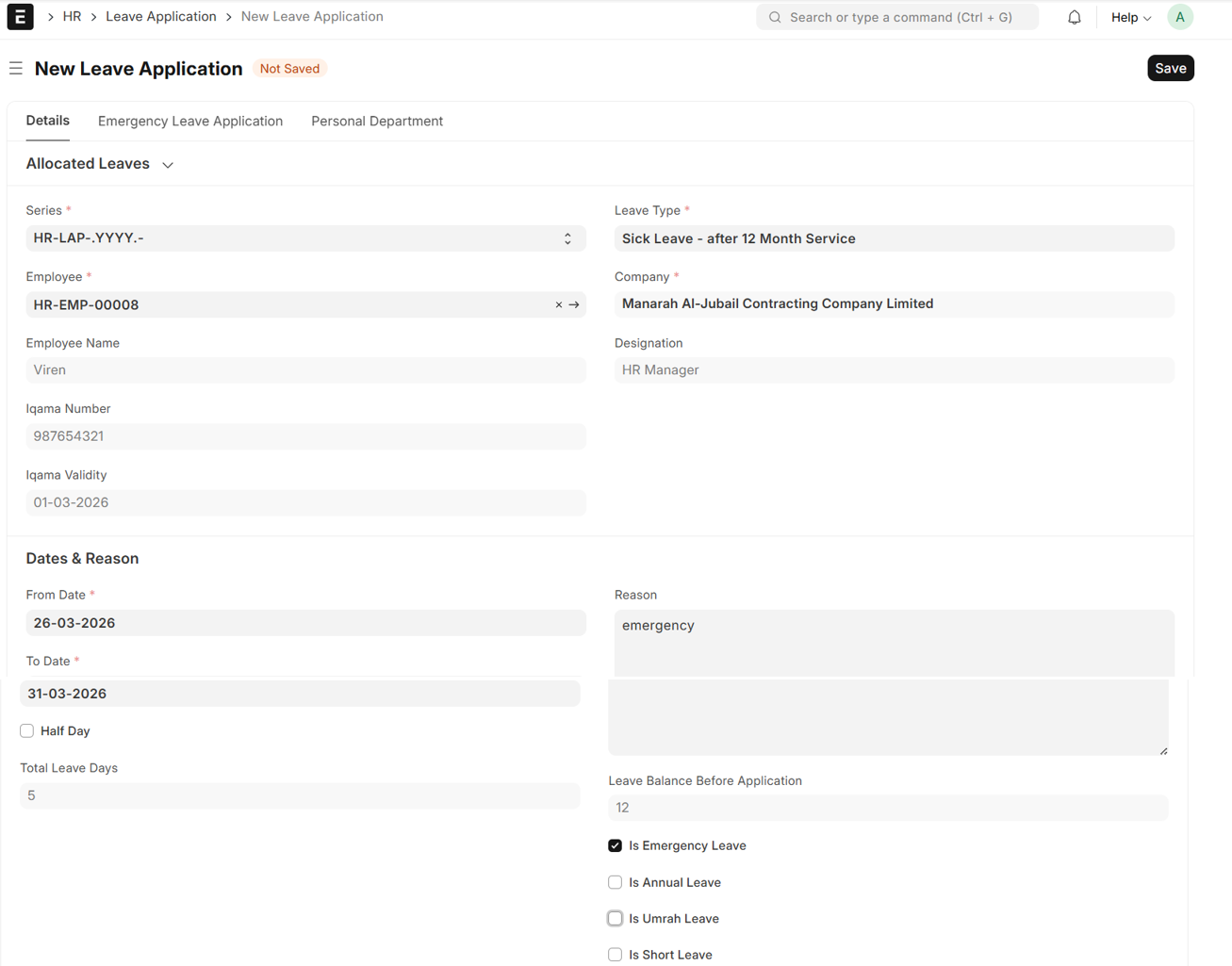
Task: Uncheck the Is Emergency Leave checkbox
Action: pos(616,846)
